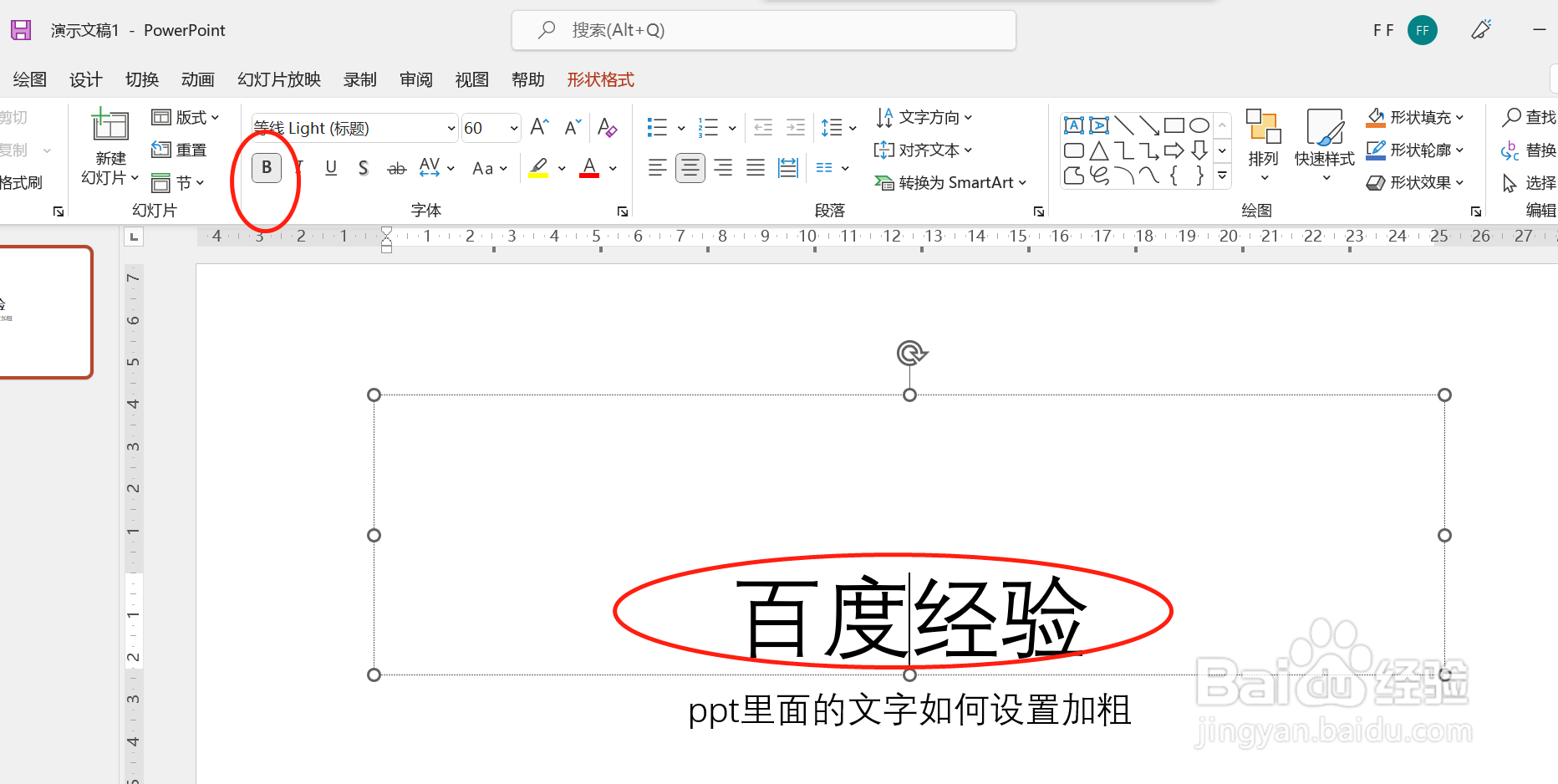Apply distributed text alignment

coord(788,168)
